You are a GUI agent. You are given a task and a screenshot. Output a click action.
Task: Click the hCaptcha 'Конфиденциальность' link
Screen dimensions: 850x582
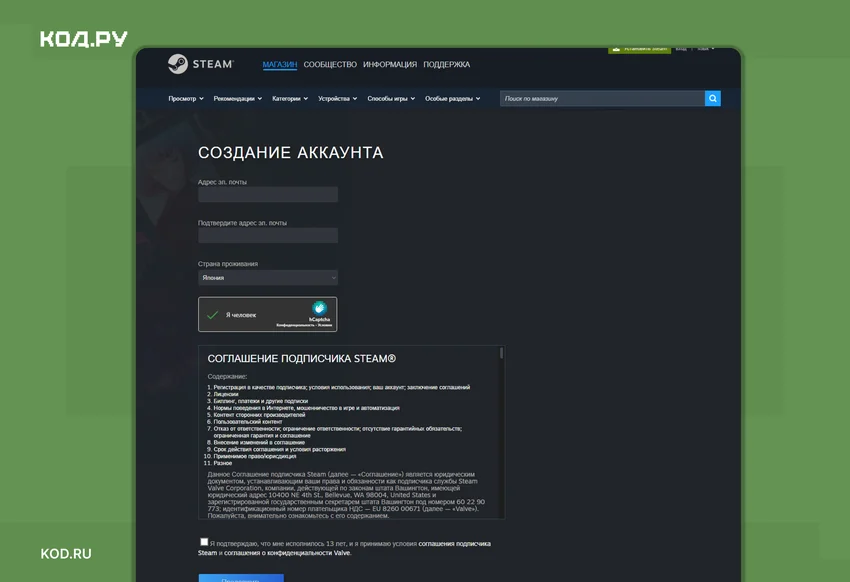[x=295, y=325]
